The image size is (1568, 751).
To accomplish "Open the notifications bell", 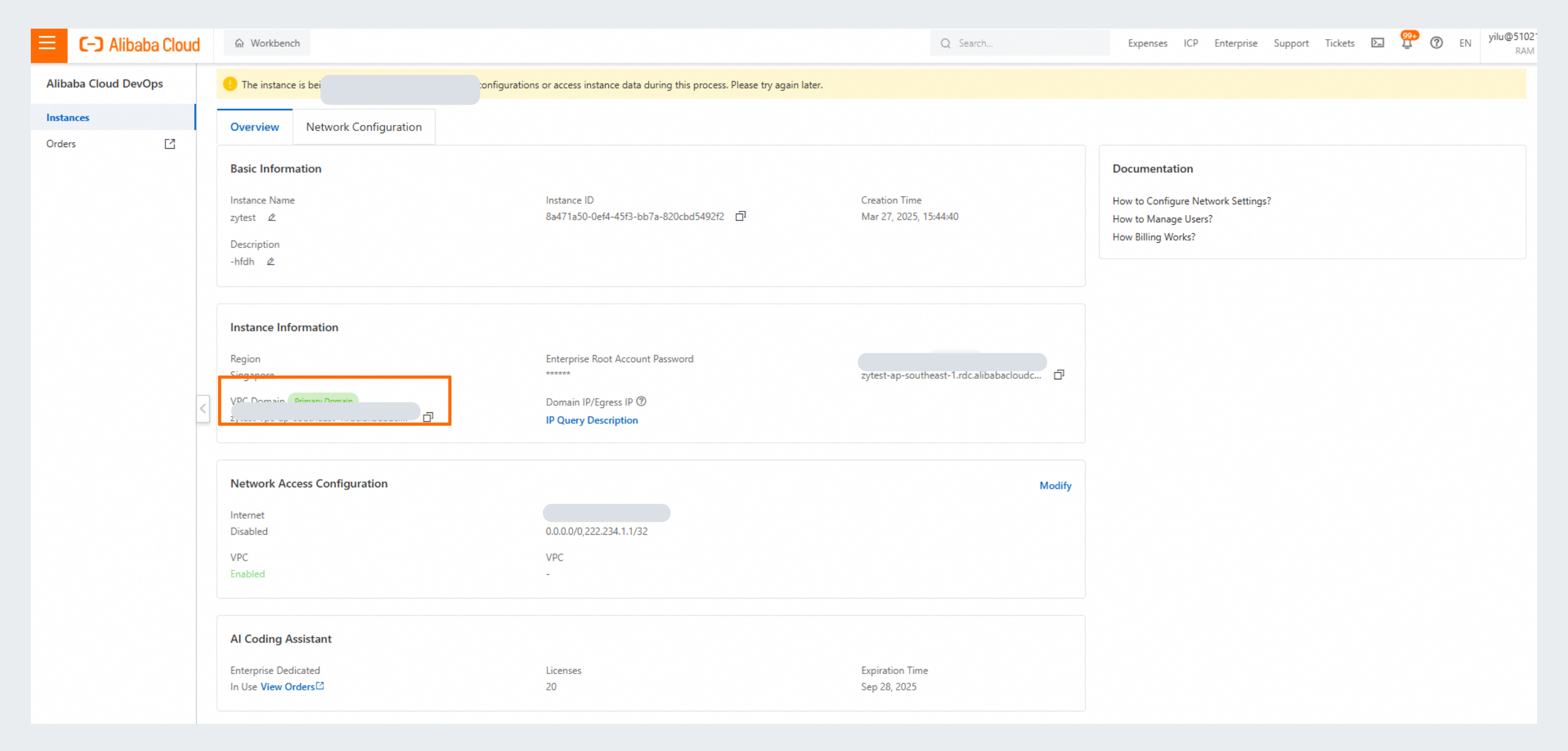I will tap(1407, 43).
